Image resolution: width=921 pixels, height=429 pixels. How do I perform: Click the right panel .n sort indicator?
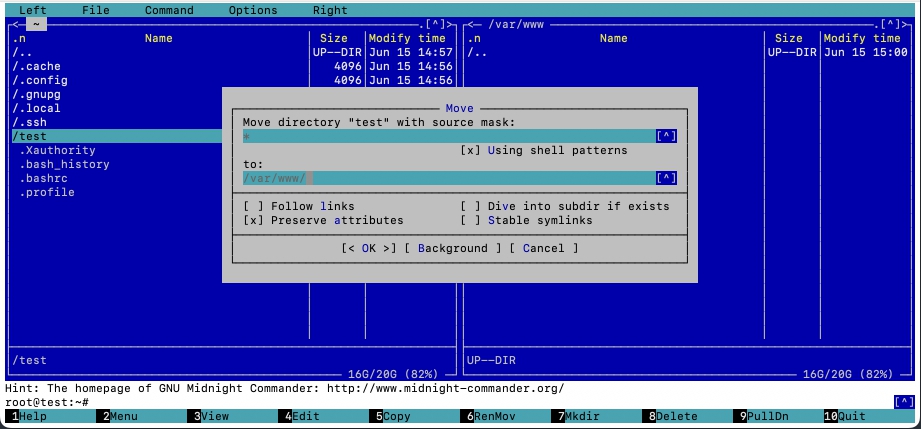pyautogui.click(x=474, y=38)
